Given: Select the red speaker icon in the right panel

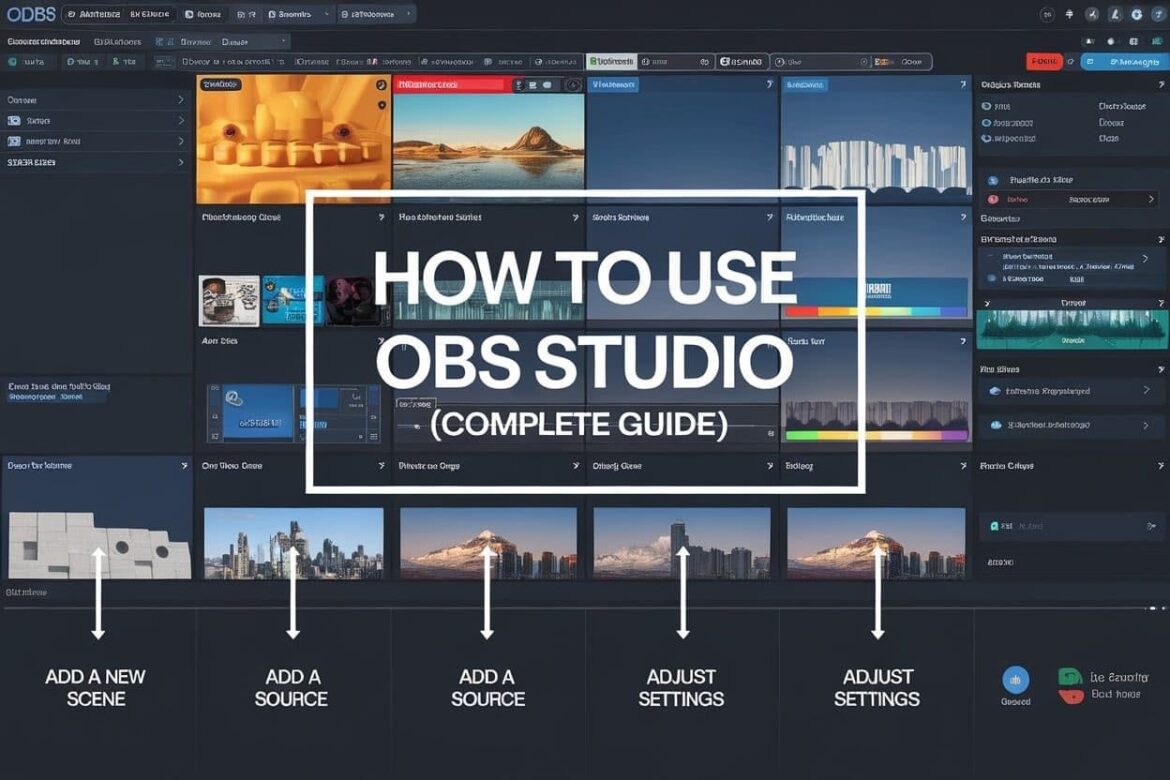Looking at the screenshot, I should pos(992,197).
